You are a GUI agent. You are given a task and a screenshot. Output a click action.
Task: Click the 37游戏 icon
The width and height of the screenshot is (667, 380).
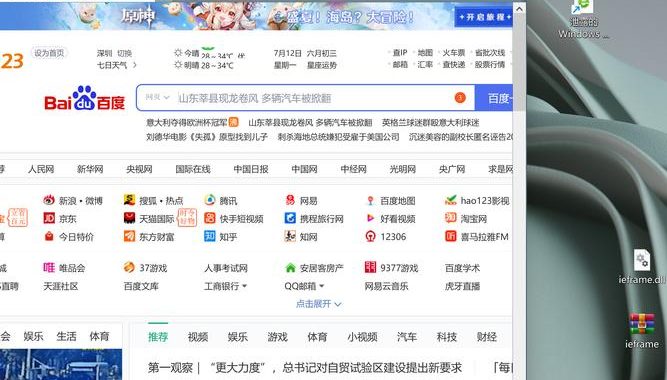click(x=129, y=267)
